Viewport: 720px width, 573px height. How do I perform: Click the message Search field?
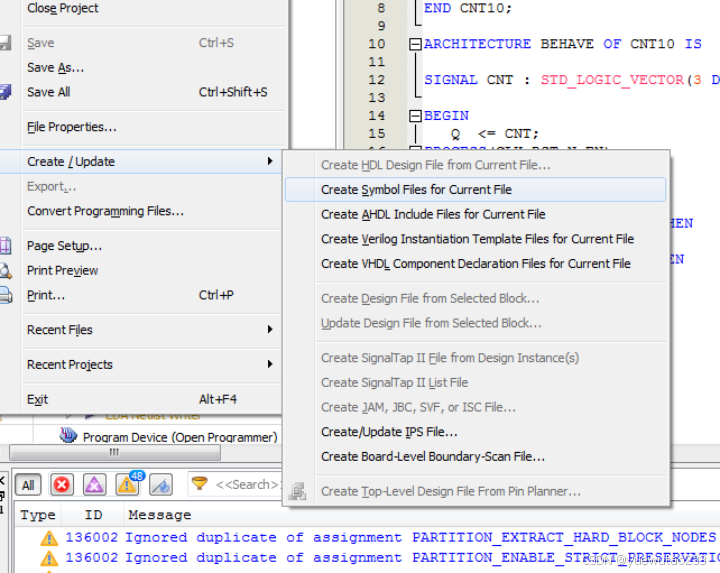coord(247,484)
